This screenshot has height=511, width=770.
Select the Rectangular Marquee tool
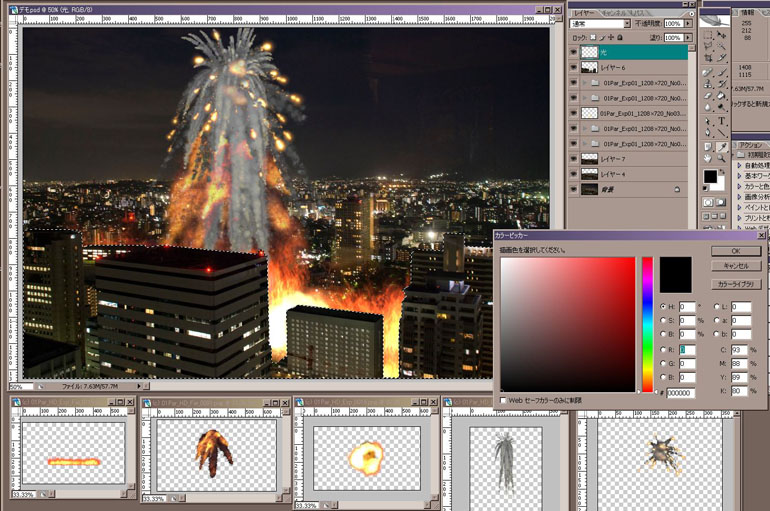pyautogui.click(x=708, y=35)
